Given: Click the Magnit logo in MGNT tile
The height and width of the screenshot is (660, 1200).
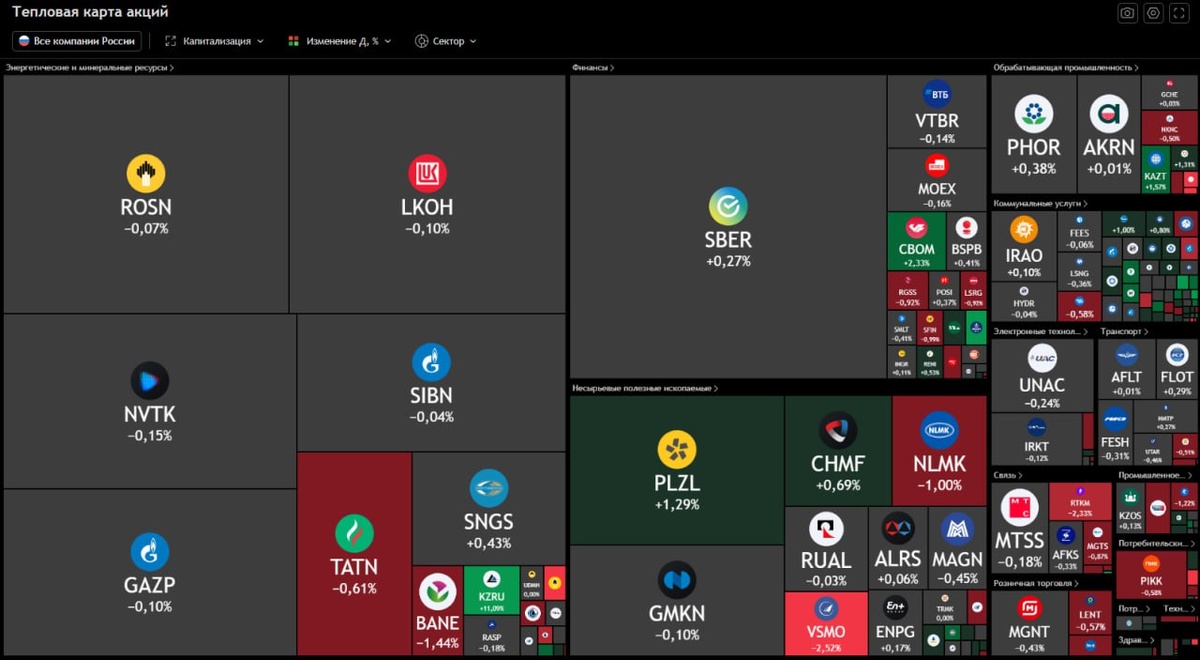Looking at the screenshot, I should pyautogui.click(x=1029, y=609).
